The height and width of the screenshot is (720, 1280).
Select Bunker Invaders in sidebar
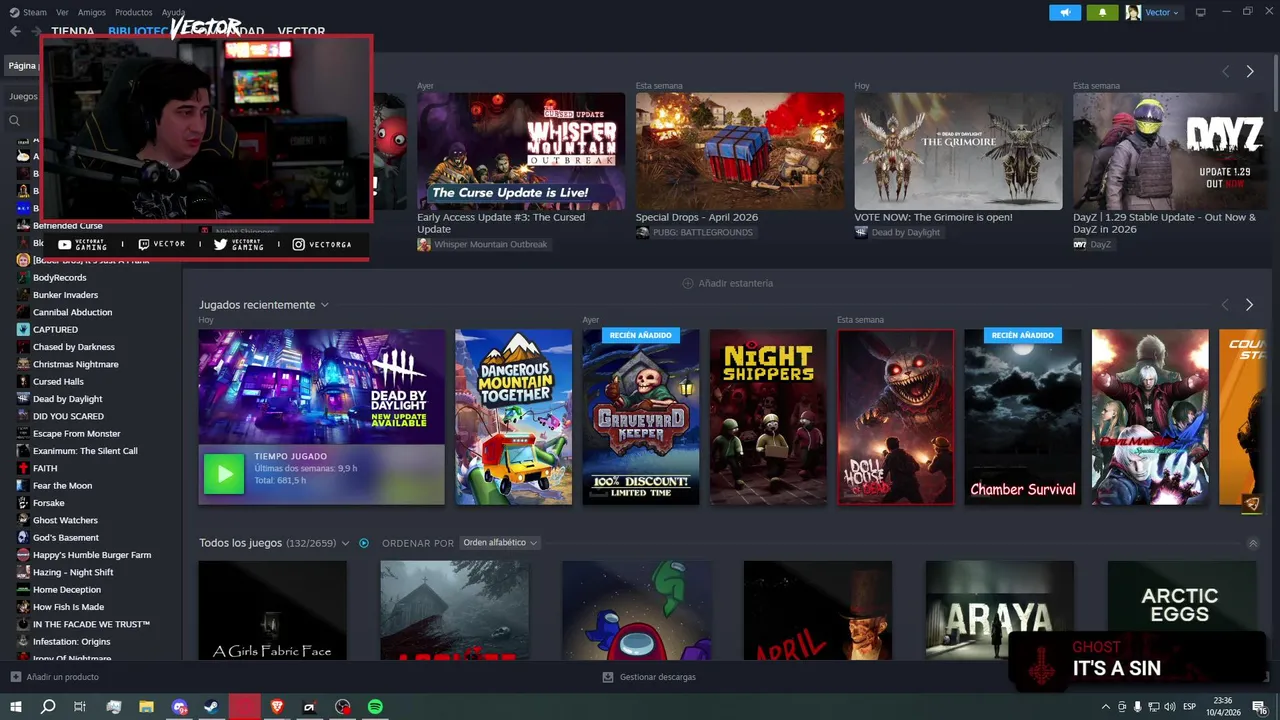pyautogui.click(x=65, y=295)
